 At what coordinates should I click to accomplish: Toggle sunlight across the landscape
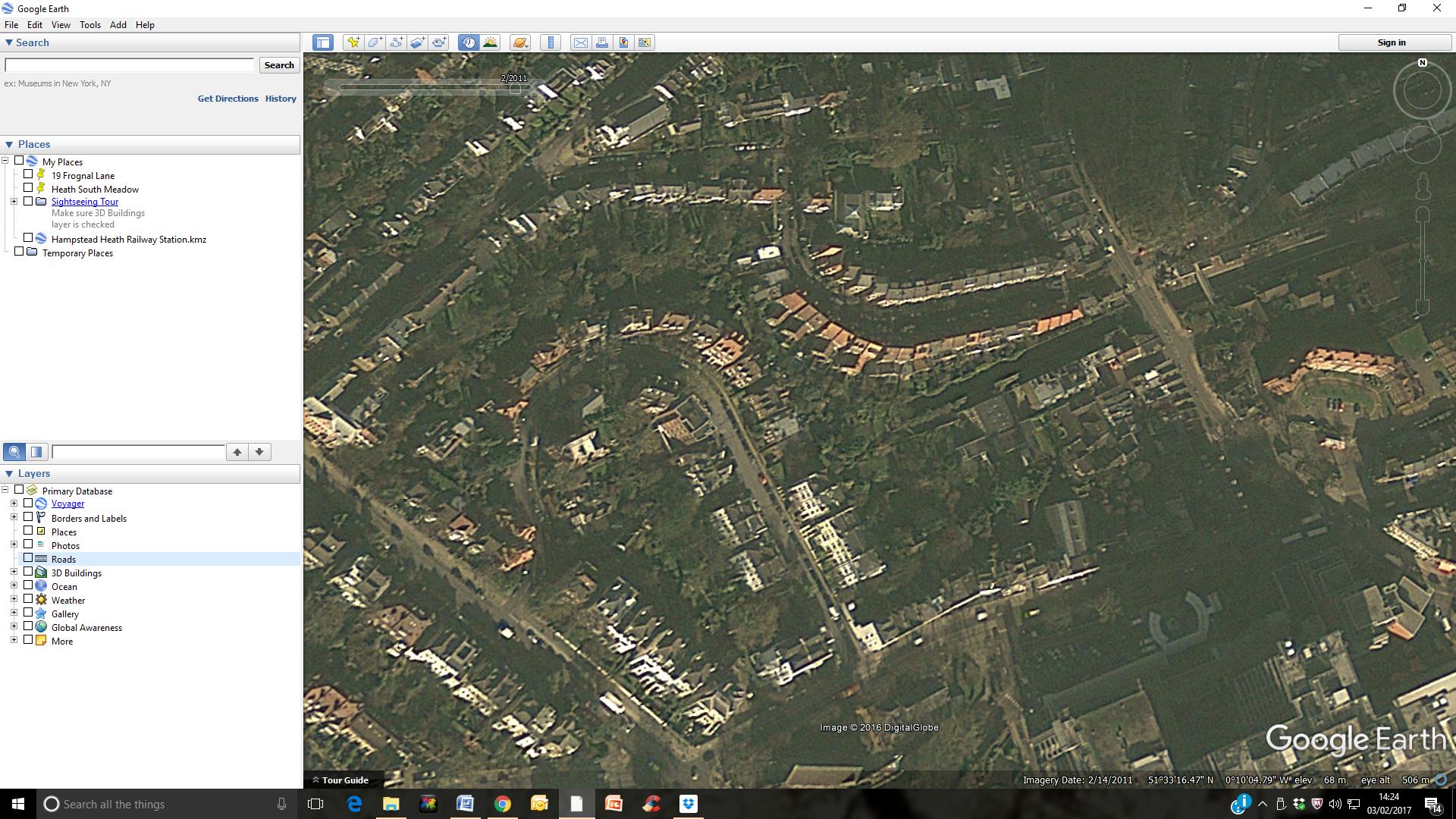click(x=490, y=42)
